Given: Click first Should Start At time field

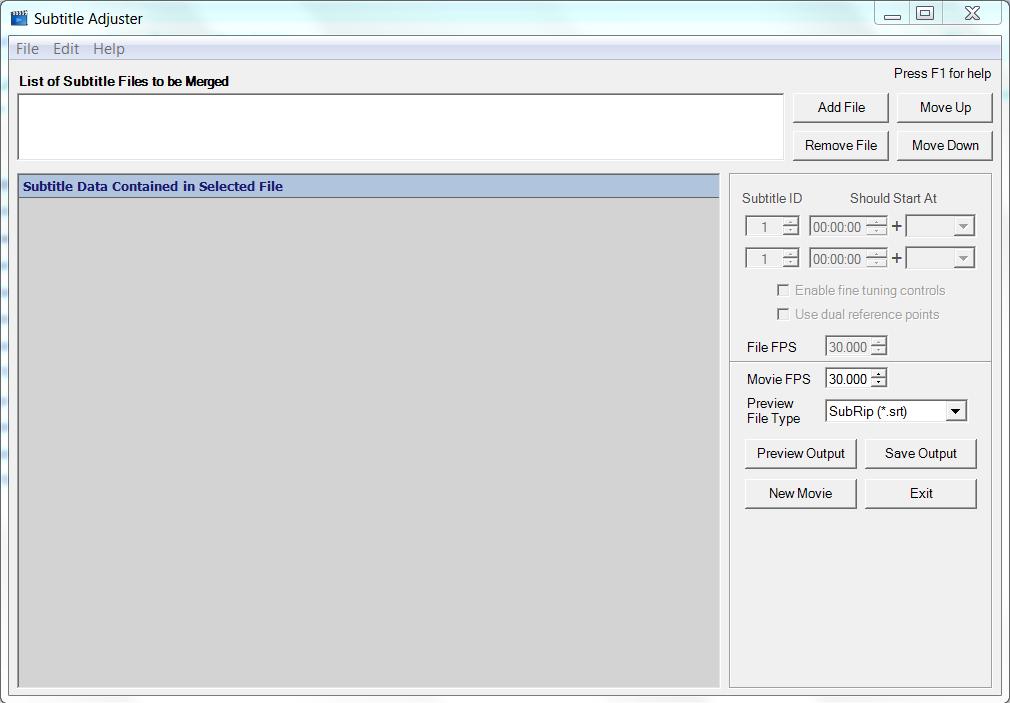Looking at the screenshot, I should click(x=837, y=226).
